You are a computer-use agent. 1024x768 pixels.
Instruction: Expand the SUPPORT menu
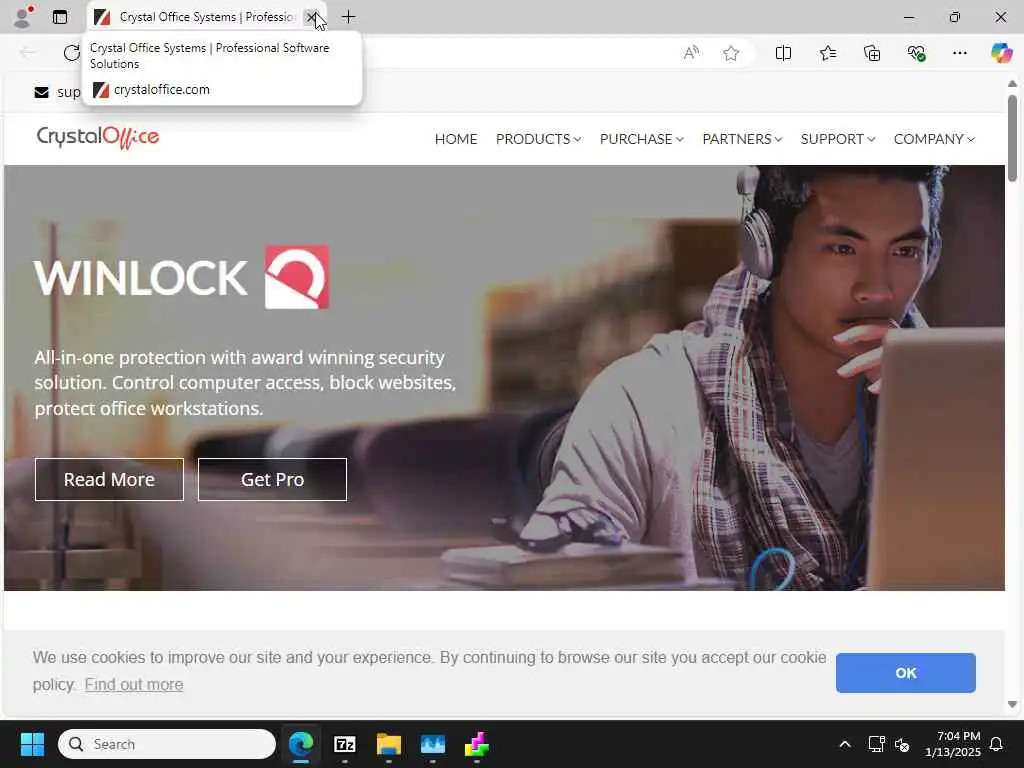(838, 139)
